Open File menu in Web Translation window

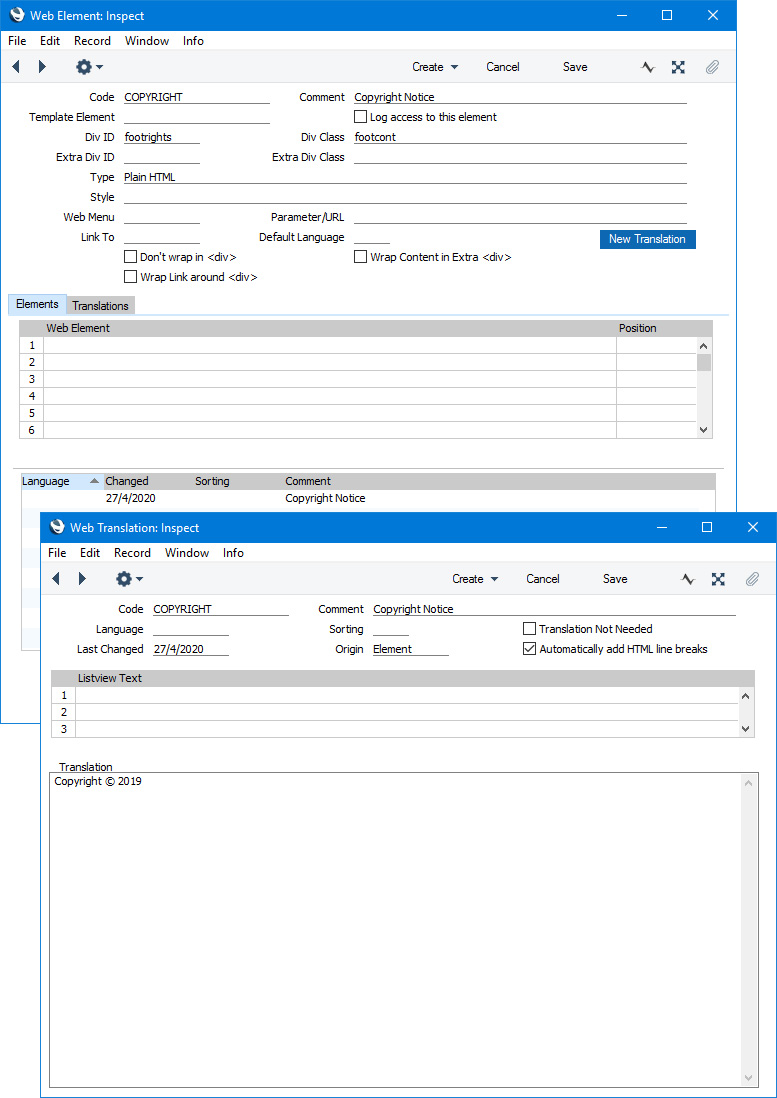tap(57, 553)
